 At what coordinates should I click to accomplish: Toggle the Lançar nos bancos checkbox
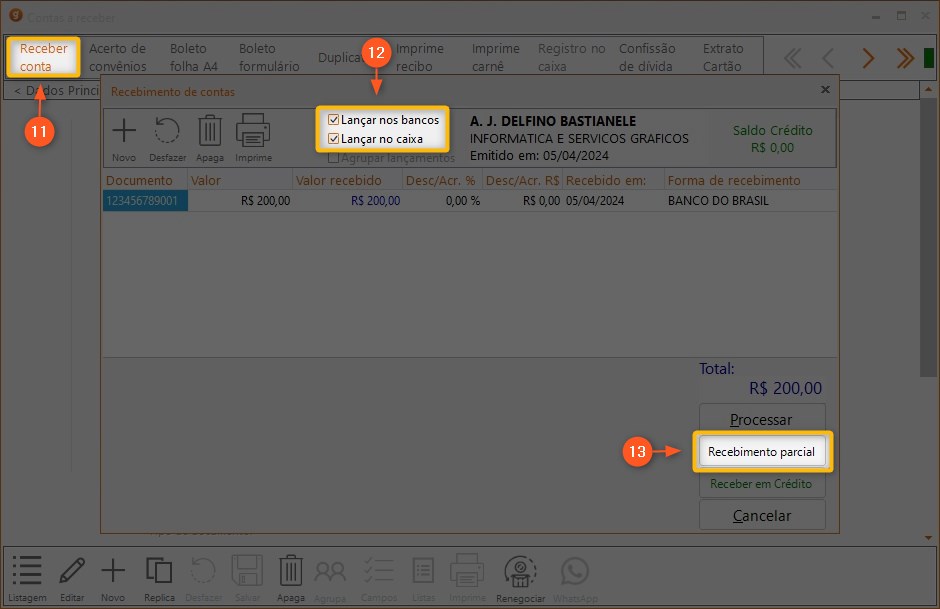tap(334, 120)
